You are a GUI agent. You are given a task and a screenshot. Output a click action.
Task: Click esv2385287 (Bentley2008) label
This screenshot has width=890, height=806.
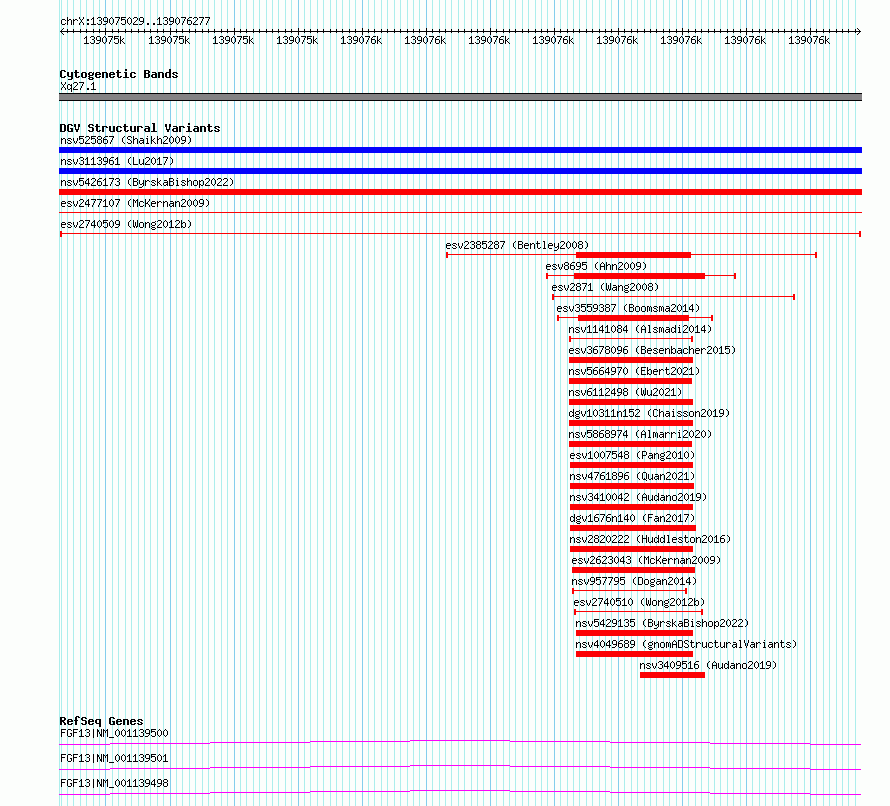point(517,245)
